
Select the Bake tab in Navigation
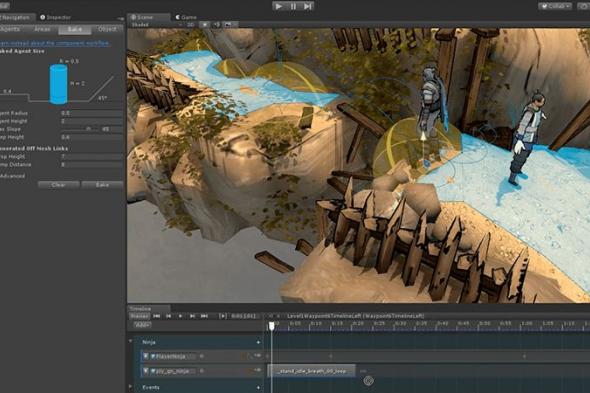point(75,29)
